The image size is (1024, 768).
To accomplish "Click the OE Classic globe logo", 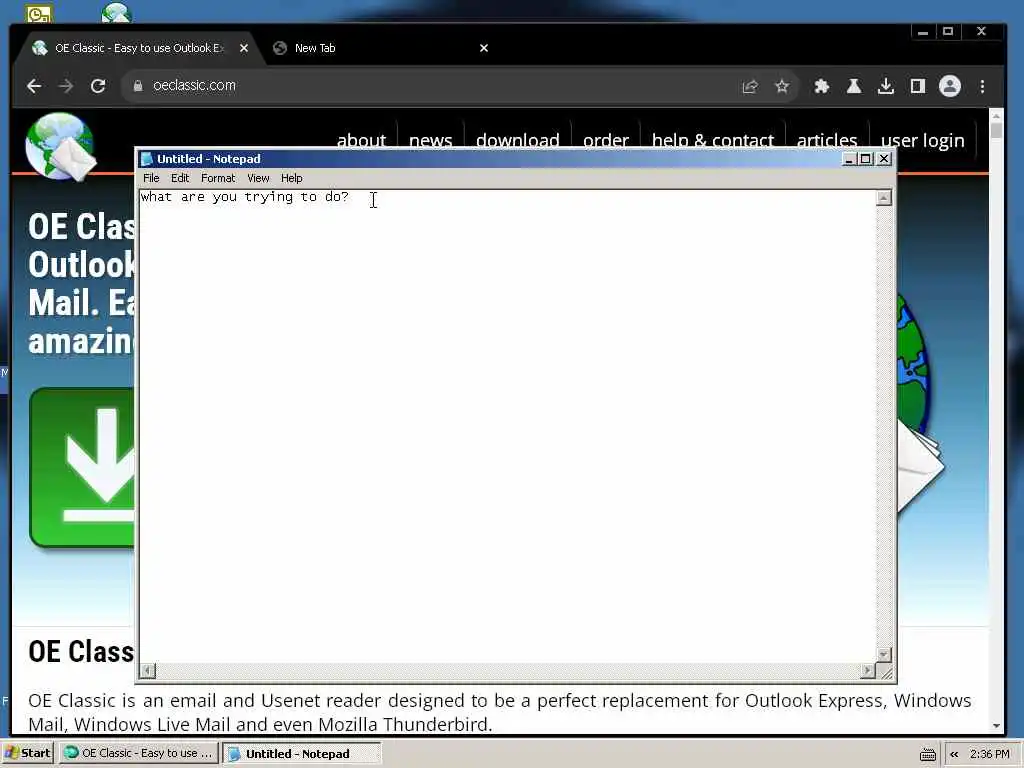I will (60, 146).
